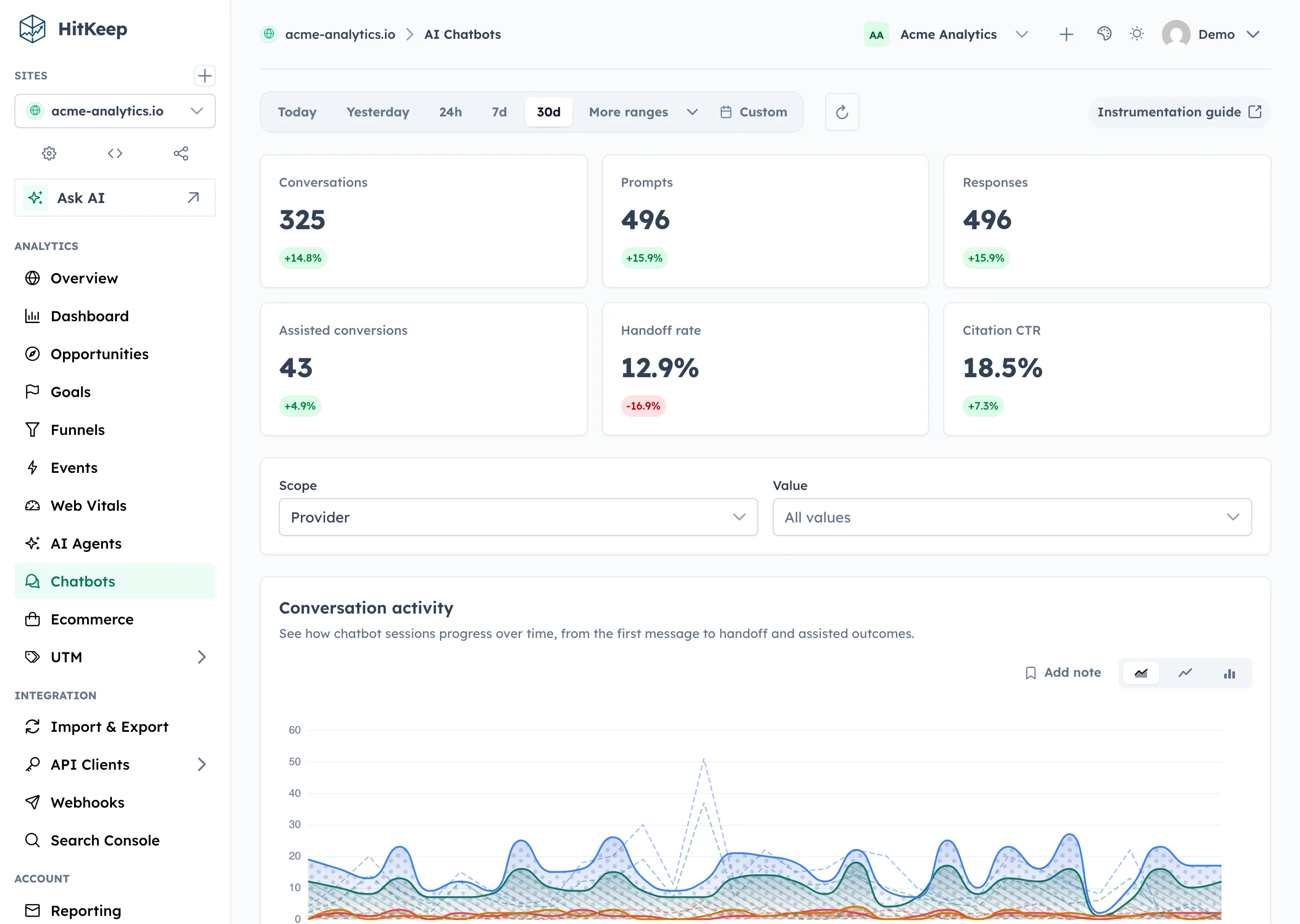Open the Dashboard page
Viewport: 1300px width, 924px height.
pos(115,316)
